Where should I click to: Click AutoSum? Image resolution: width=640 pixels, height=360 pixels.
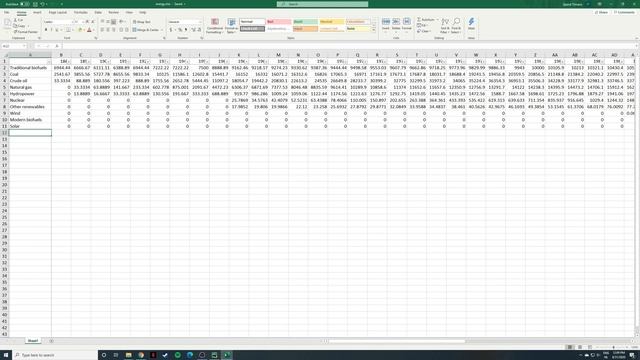pyautogui.click(x=426, y=20)
